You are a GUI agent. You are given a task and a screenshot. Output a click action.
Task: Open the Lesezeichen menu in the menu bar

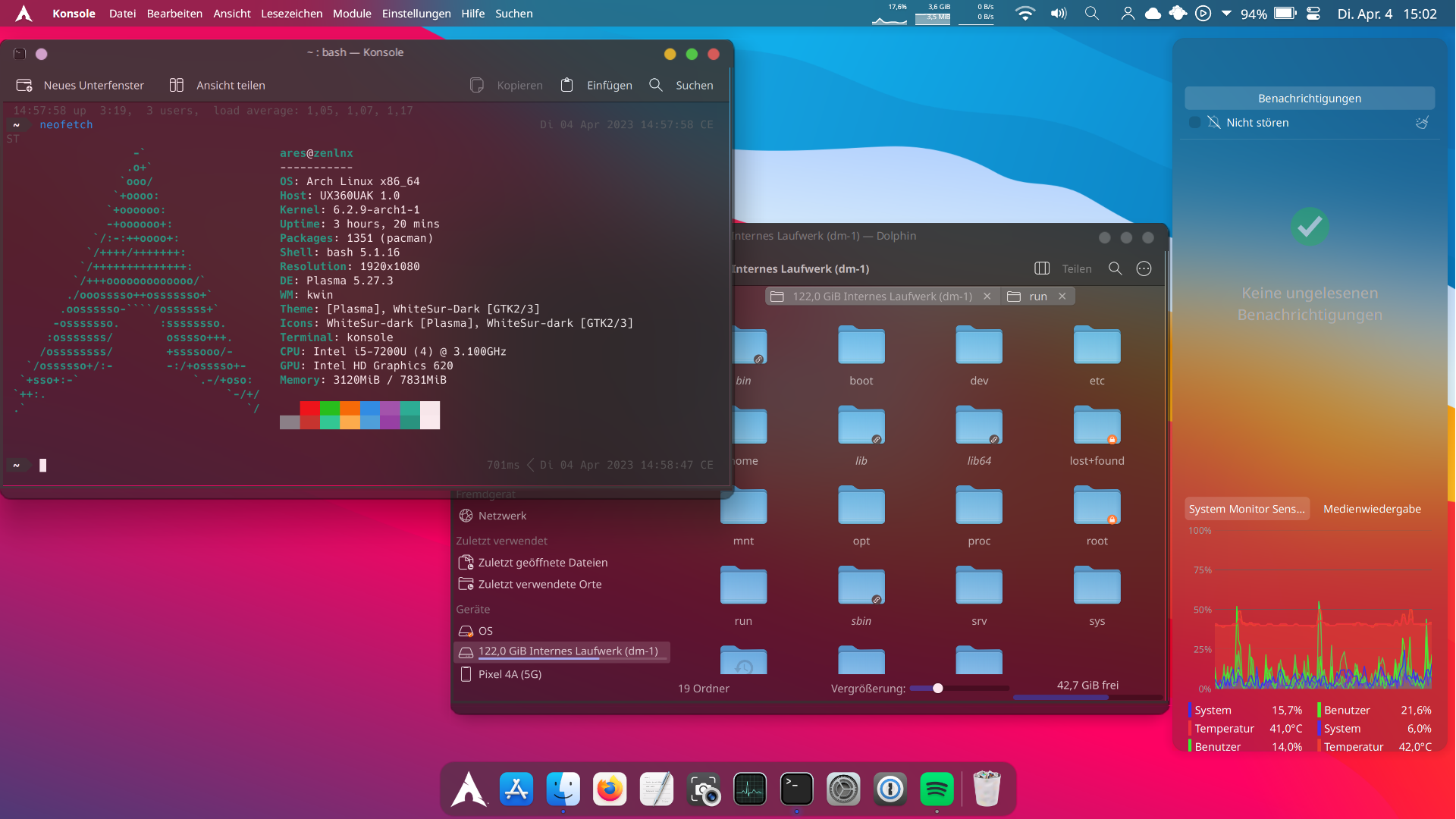coord(291,14)
